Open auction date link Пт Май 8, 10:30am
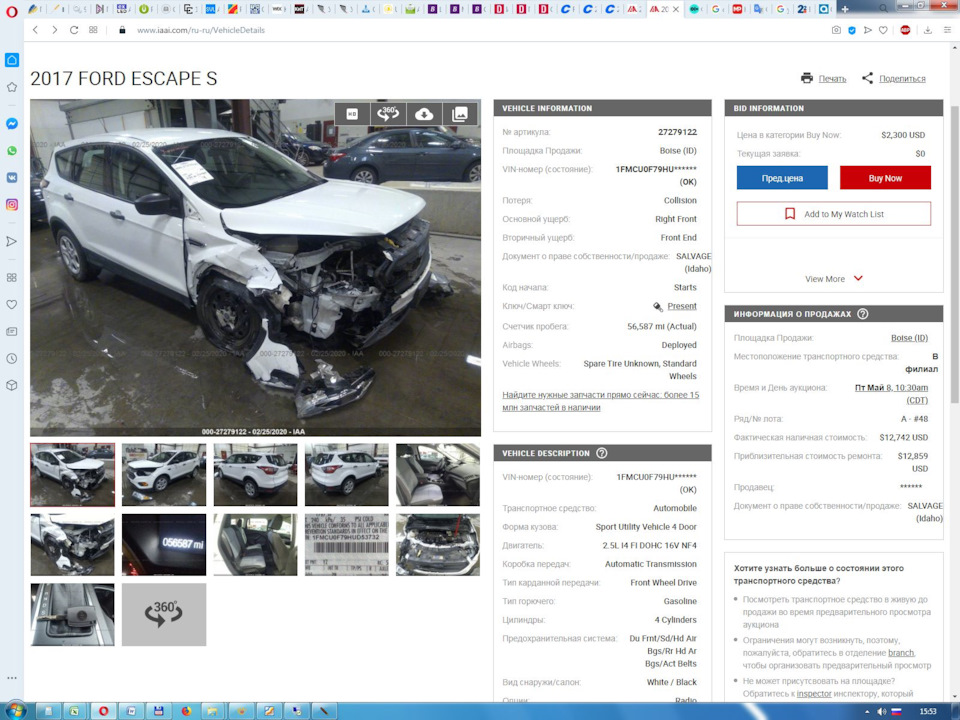Viewport: 960px width, 720px height. tap(891, 394)
